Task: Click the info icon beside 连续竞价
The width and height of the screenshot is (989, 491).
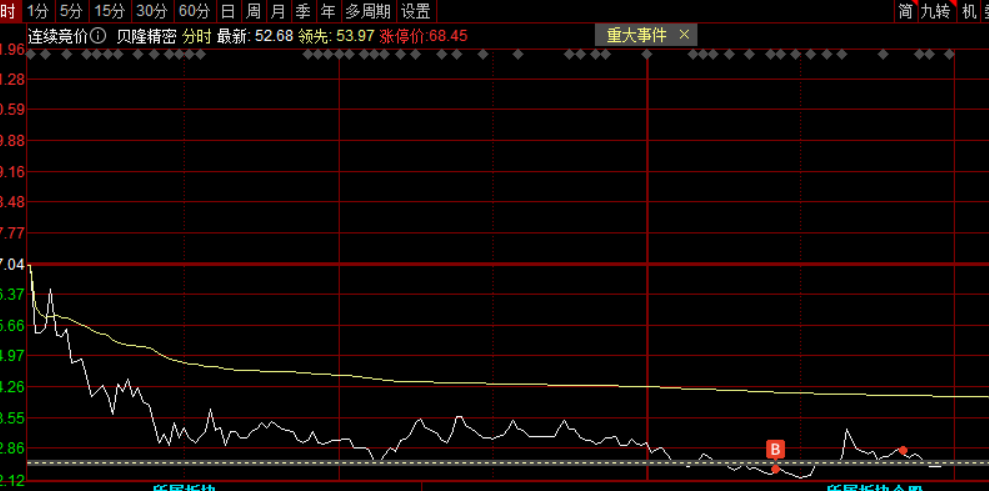Action: (x=98, y=35)
